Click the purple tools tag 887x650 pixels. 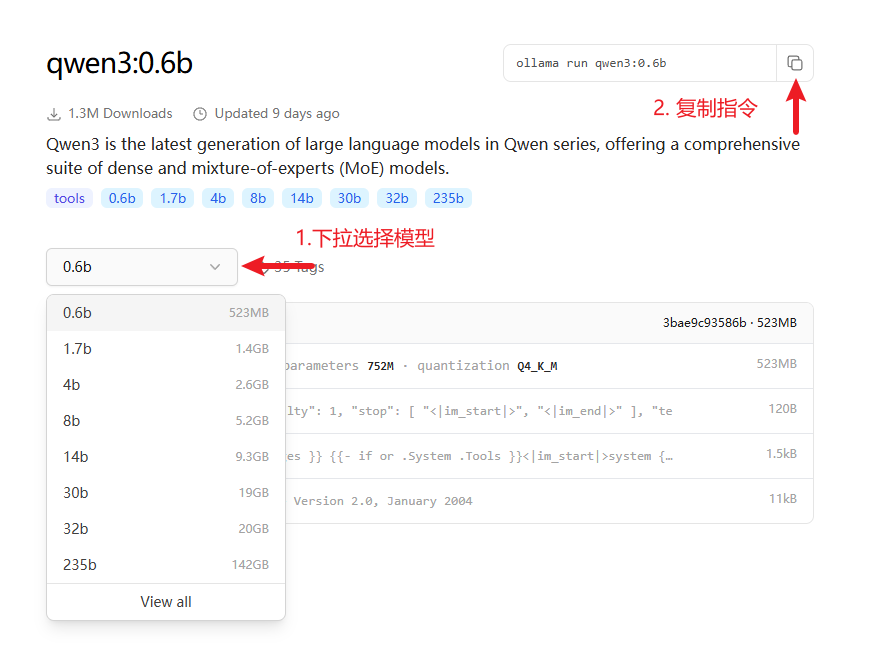pyautogui.click(x=69, y=198)
